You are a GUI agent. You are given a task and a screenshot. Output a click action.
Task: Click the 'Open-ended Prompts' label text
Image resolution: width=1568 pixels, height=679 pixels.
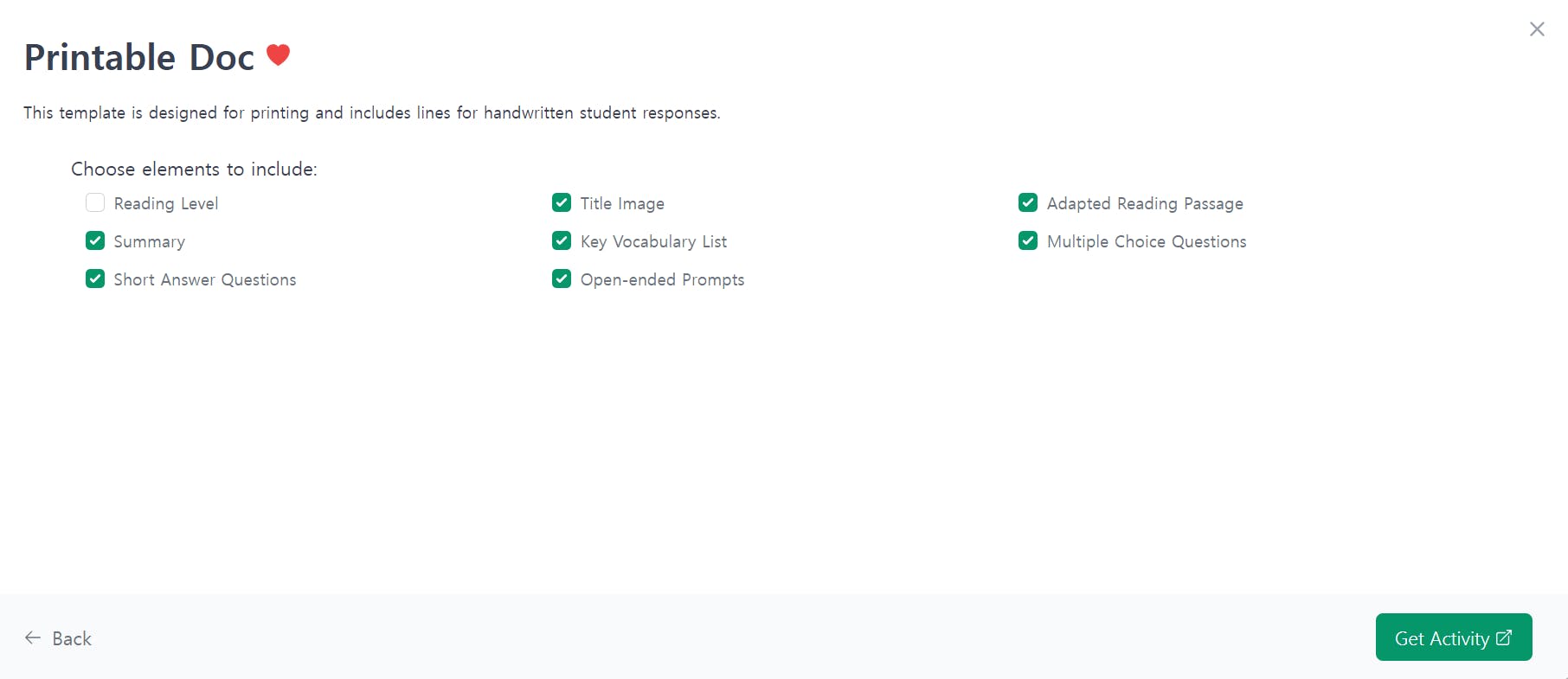coord(662,279)
